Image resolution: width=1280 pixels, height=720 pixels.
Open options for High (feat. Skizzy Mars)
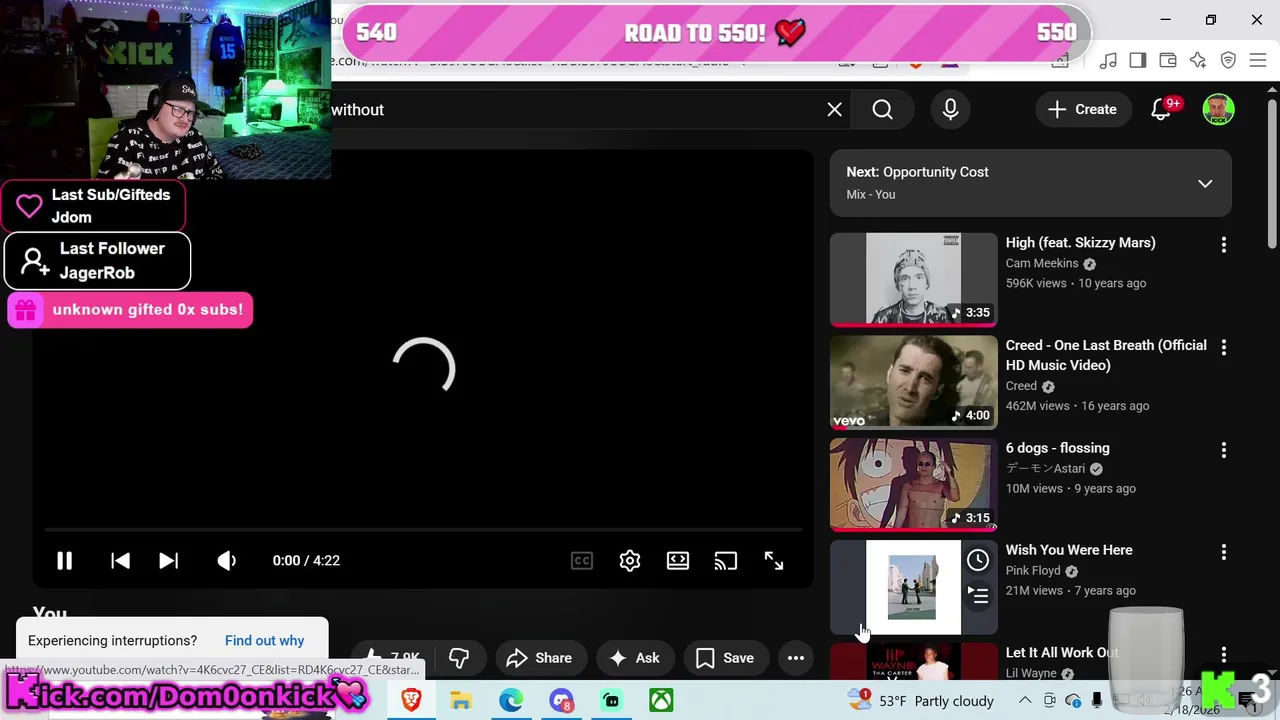1224,245
